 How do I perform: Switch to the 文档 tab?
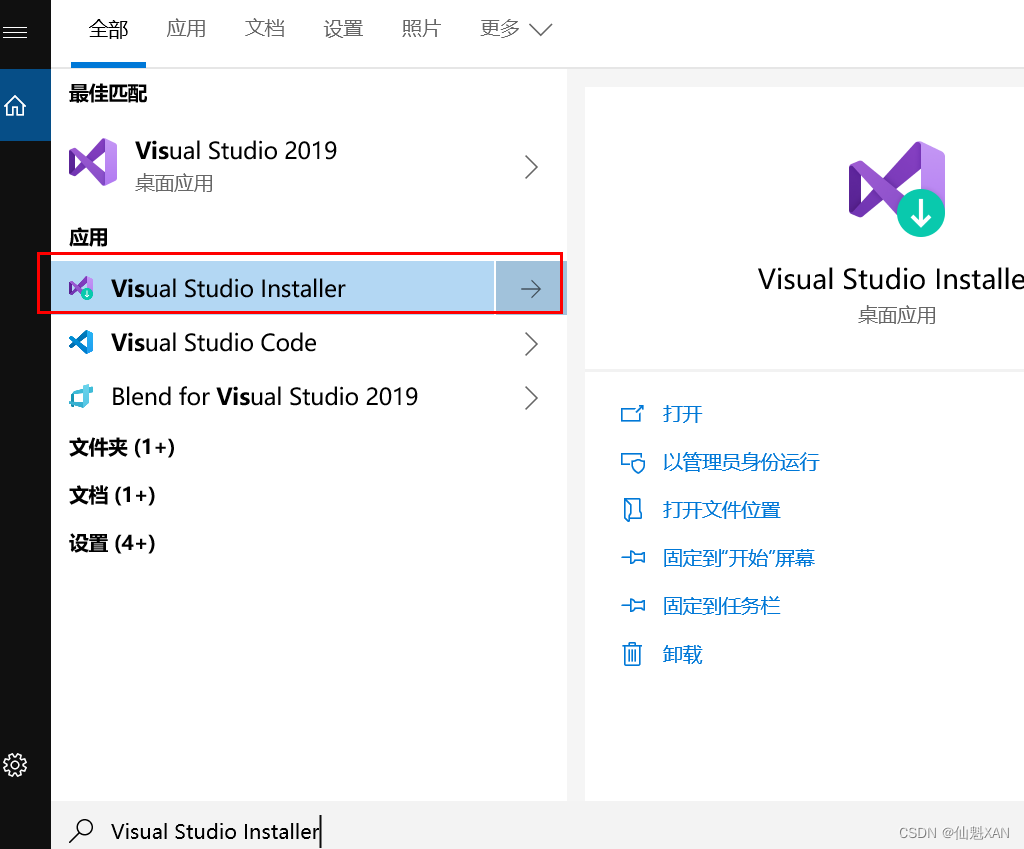[264, 29]
